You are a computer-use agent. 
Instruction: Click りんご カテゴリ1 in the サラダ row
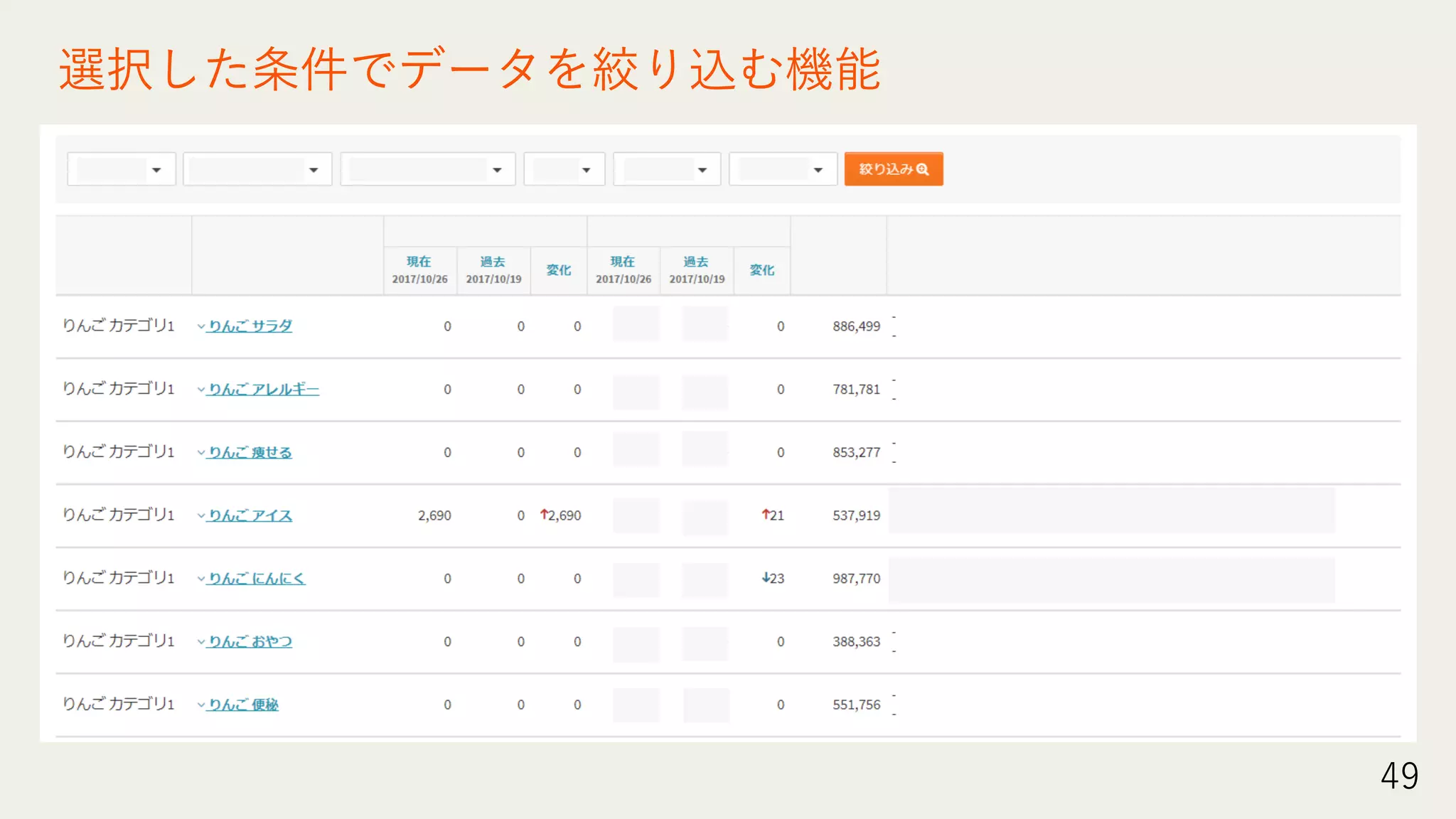[119, 326]
